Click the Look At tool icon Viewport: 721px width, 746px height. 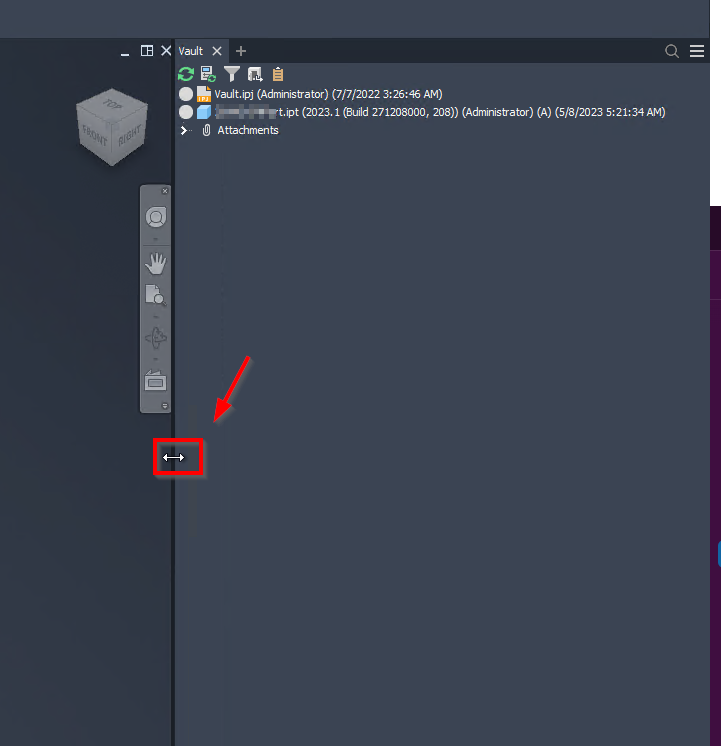[x=156, y=381]
